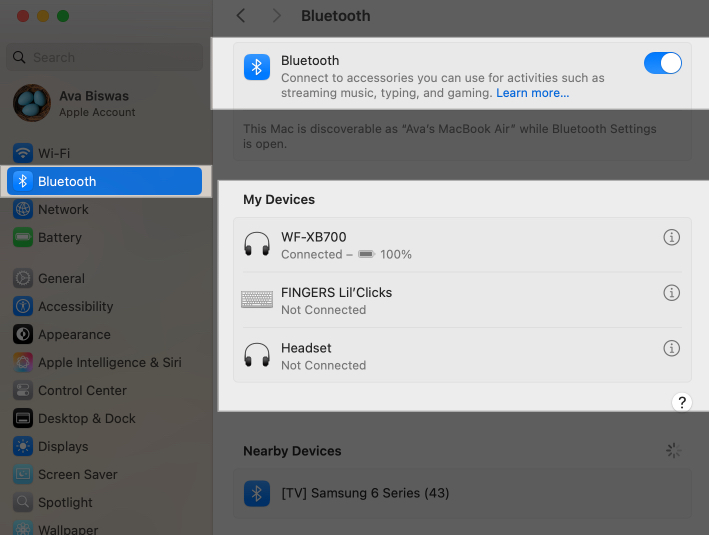The width and height of the screenshot is (709, 535).
Task: Click the Control Center icon
Action: (23, 391)
